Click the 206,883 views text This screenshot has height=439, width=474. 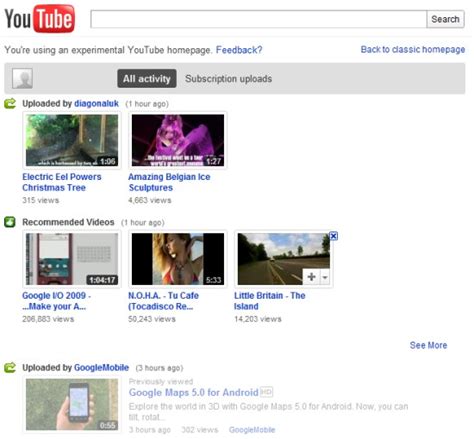48,319
